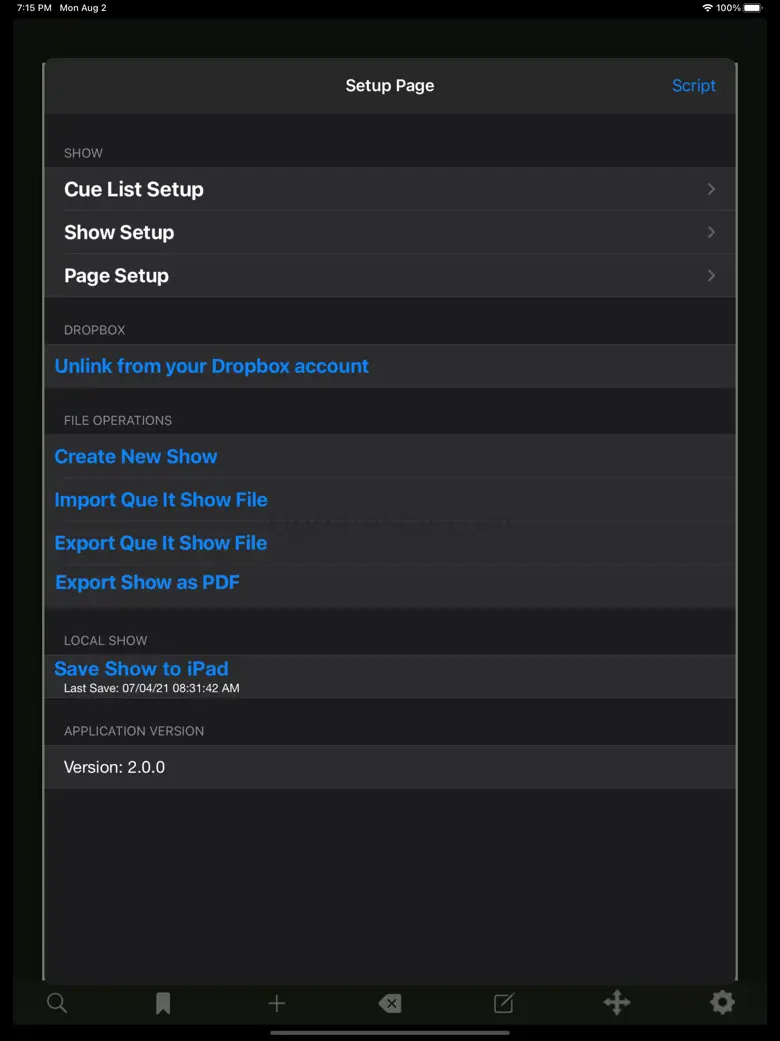780x1041 pixels.
Task: Tap the search magnifier icon
Action: pyautogui.click(x=57, y=1003)
